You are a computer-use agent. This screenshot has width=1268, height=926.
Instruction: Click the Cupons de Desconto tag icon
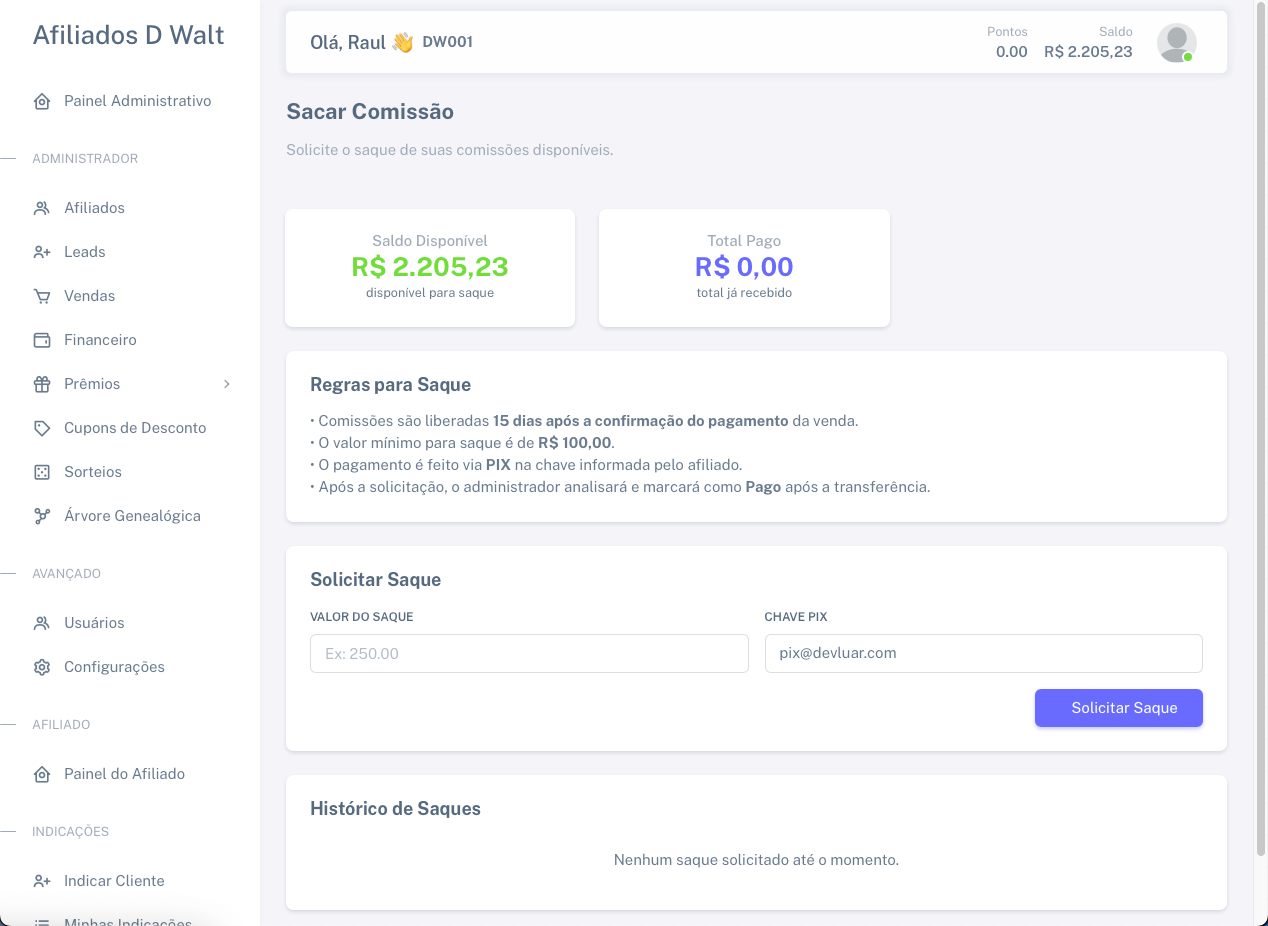tap(42, 428)
